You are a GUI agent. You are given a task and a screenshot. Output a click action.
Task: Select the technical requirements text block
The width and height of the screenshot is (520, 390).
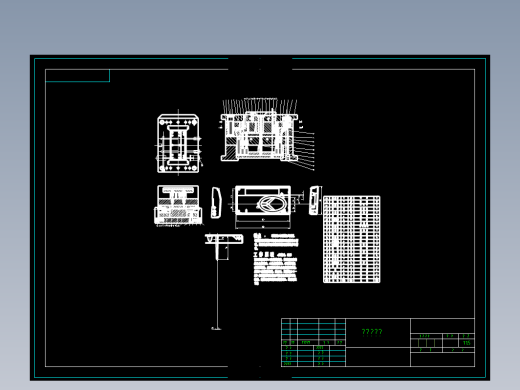coord(276,259)
